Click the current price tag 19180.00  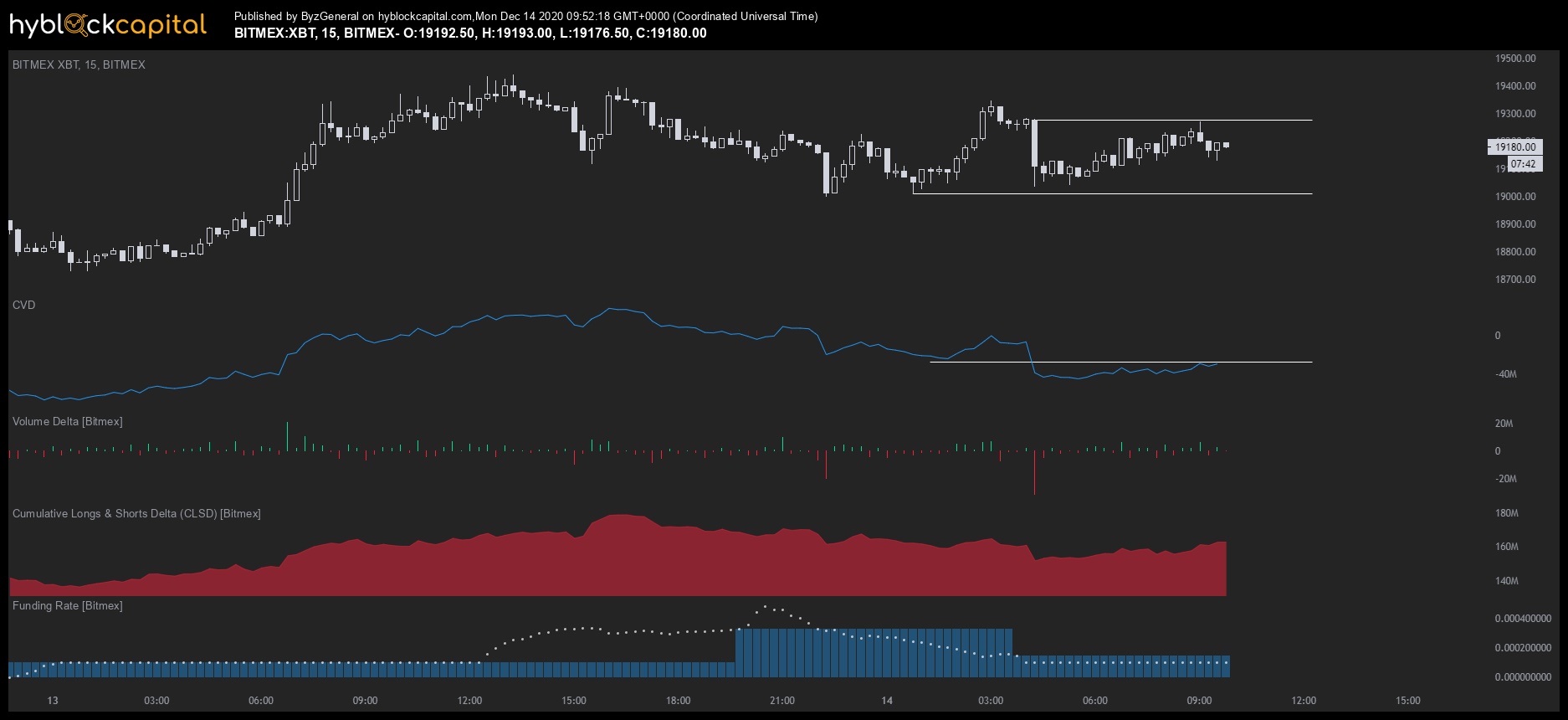(1514, 147)
